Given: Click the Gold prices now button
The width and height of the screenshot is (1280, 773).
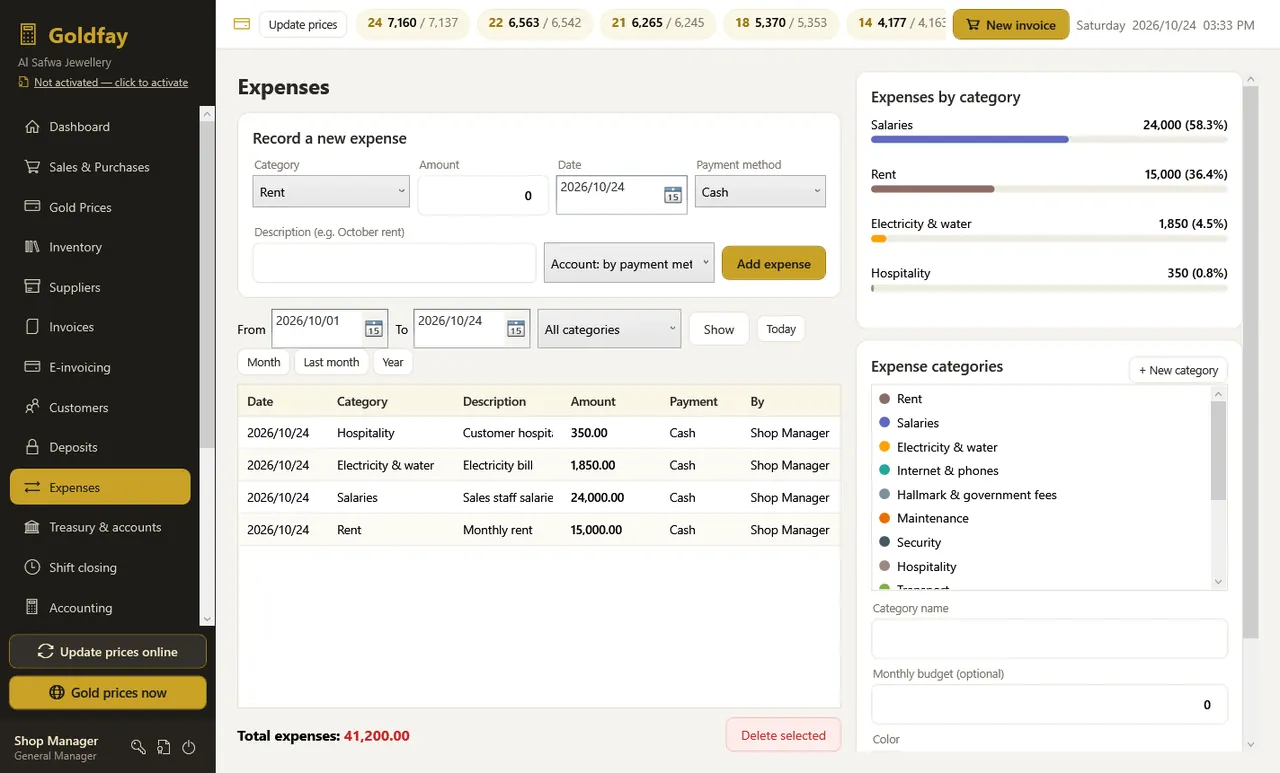Looking at the screenshot, I should pyautogui.click(x=108, y=692).
